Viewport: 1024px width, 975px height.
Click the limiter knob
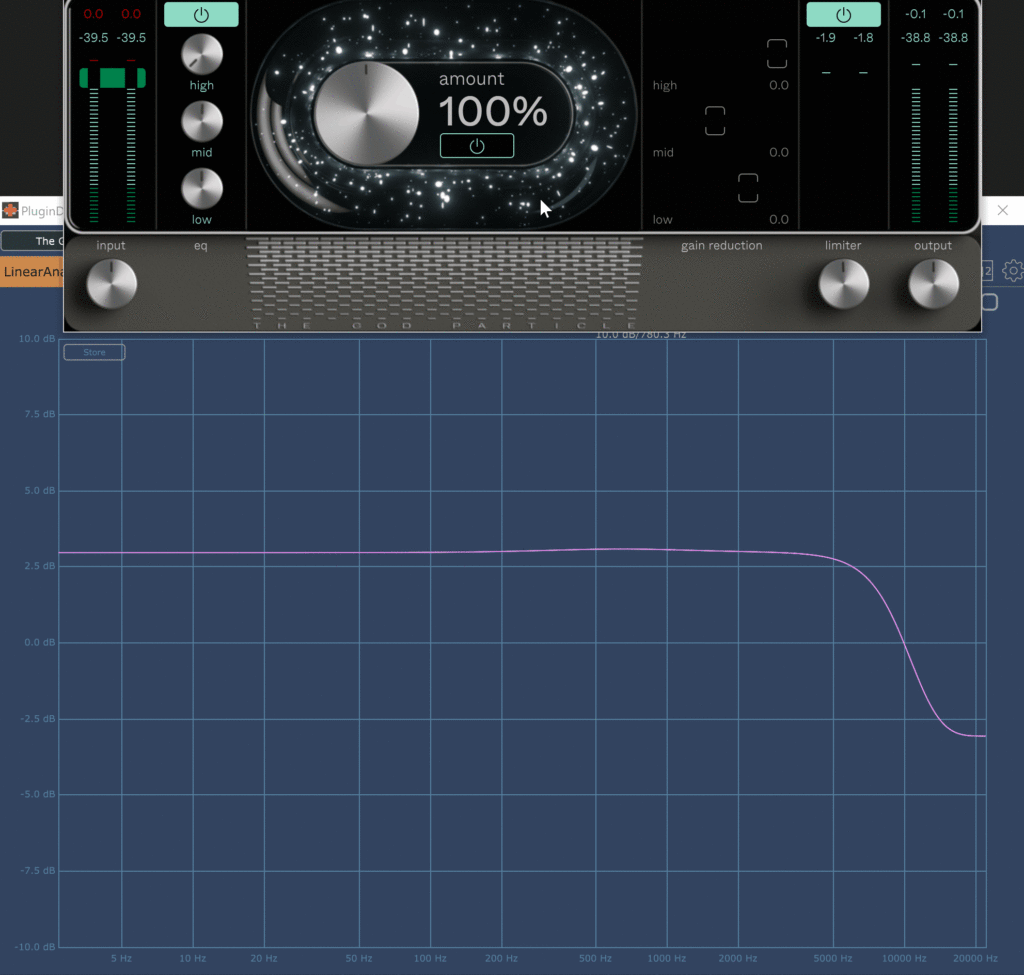(843, 284)
